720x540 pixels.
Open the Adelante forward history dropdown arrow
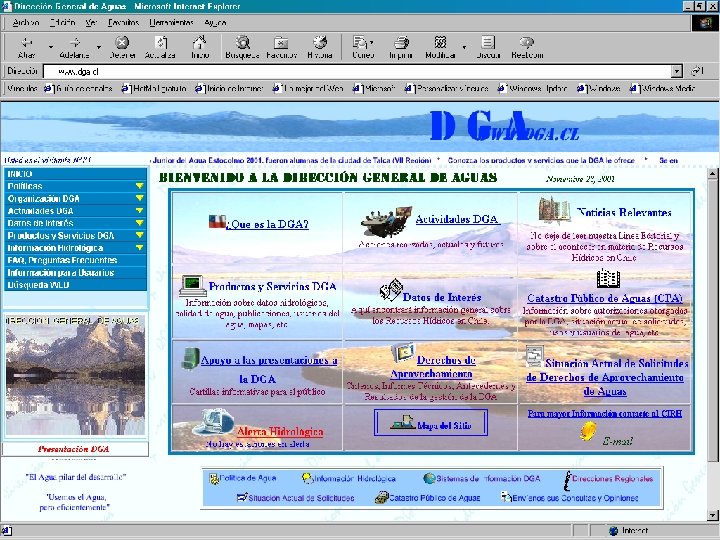(x=98, y=47)
